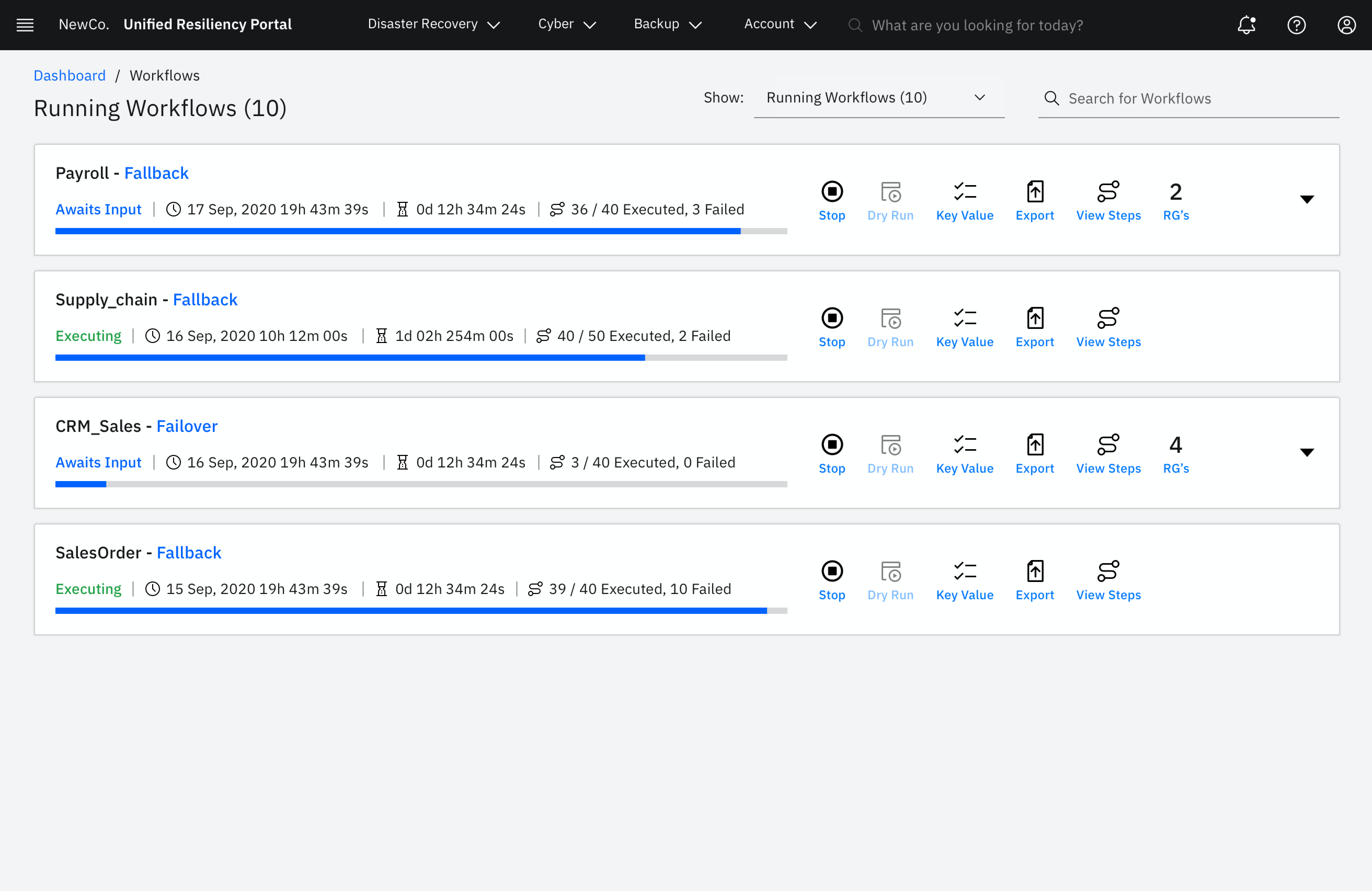The width and height of the screenshot is (1372, 891).
Task: Open the help question mark icon
Action: pyautogui.click(x=1296, y=25)
